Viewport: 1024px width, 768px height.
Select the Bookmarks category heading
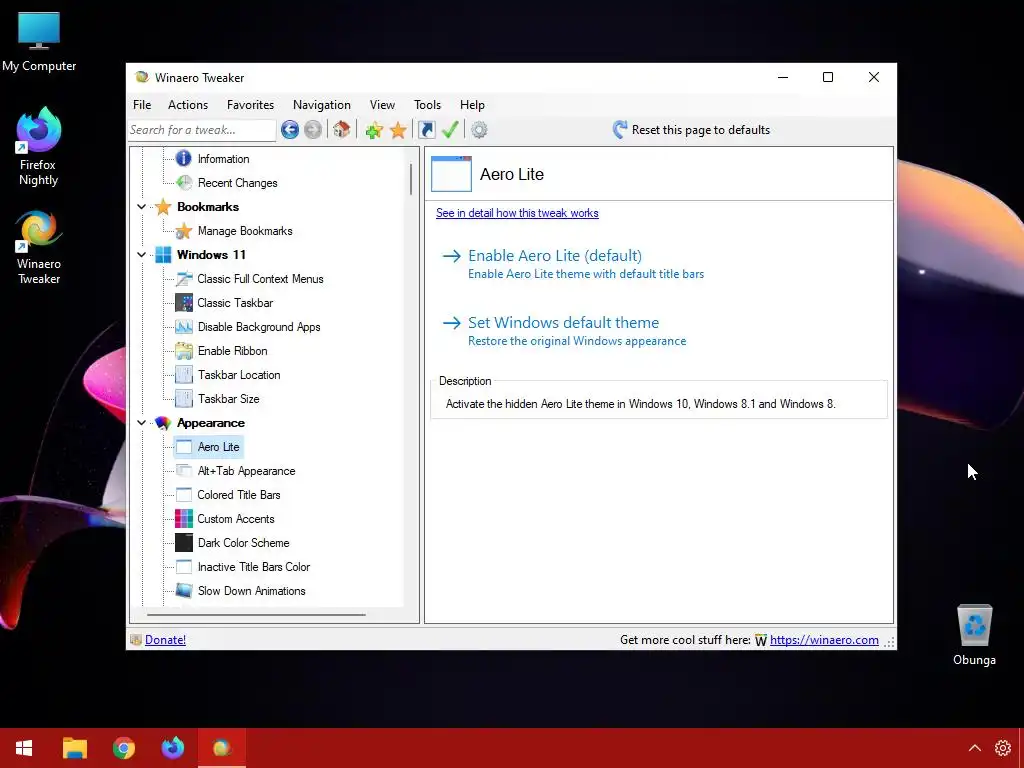click(x=208, y=207)
